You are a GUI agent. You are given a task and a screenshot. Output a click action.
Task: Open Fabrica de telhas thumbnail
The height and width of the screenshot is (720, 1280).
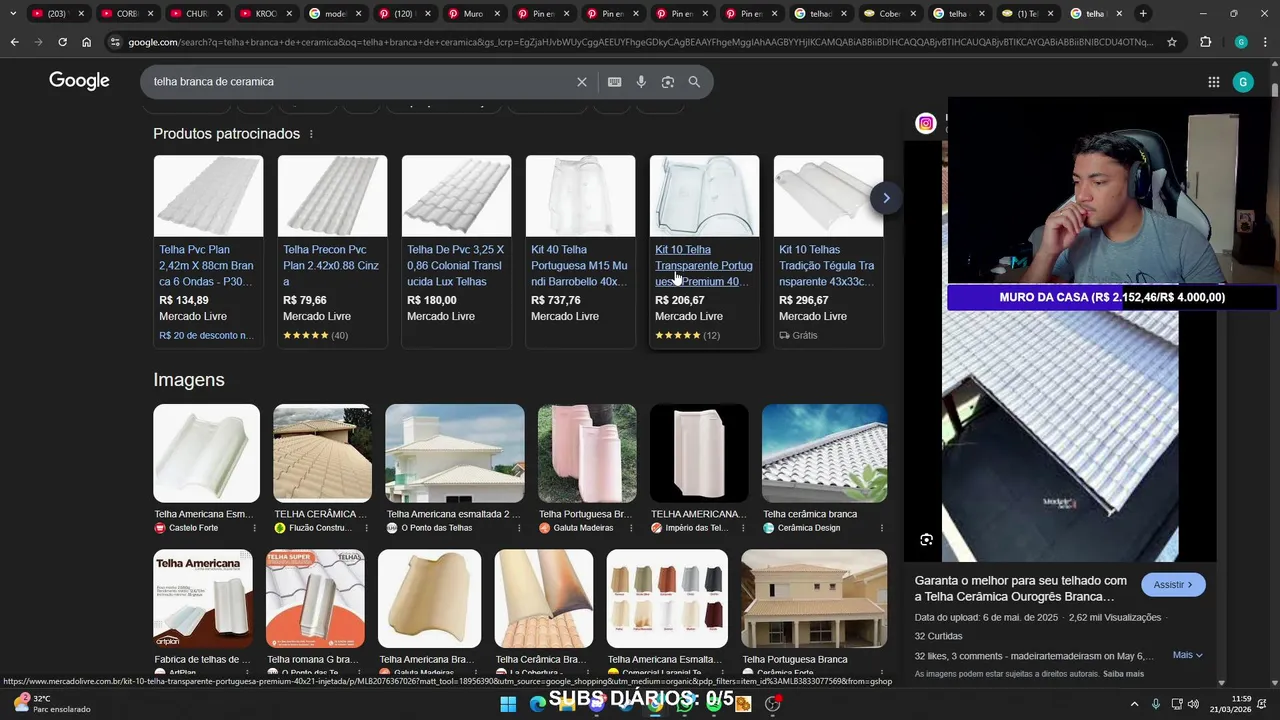point(203,598)
